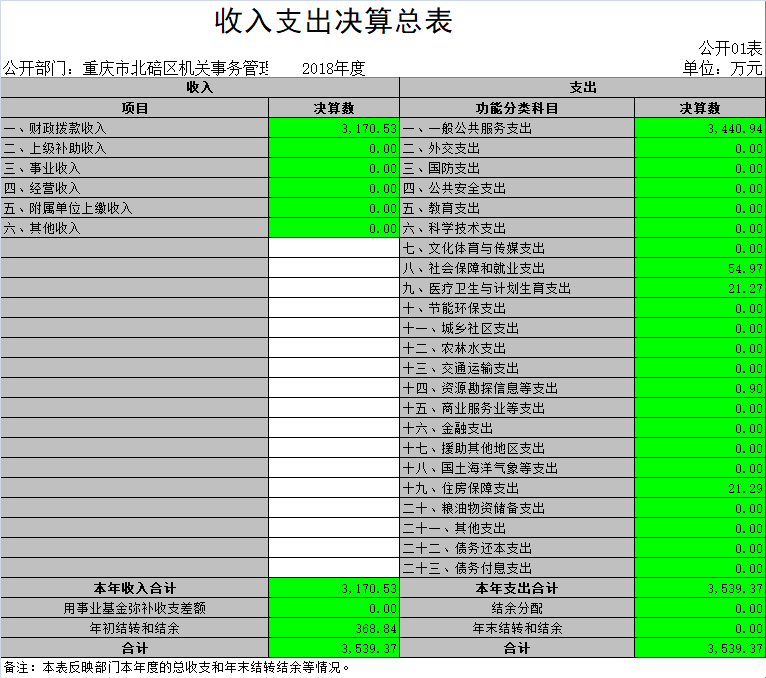This screenshot has width=766, height=678.
Task: Click the 十、节能环保支出 row label
Action: click(454, 309)
